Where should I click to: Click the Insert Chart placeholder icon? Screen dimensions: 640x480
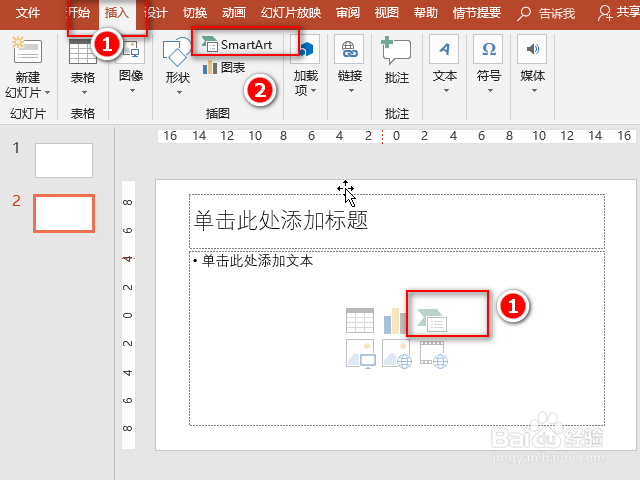click(394, 320)
